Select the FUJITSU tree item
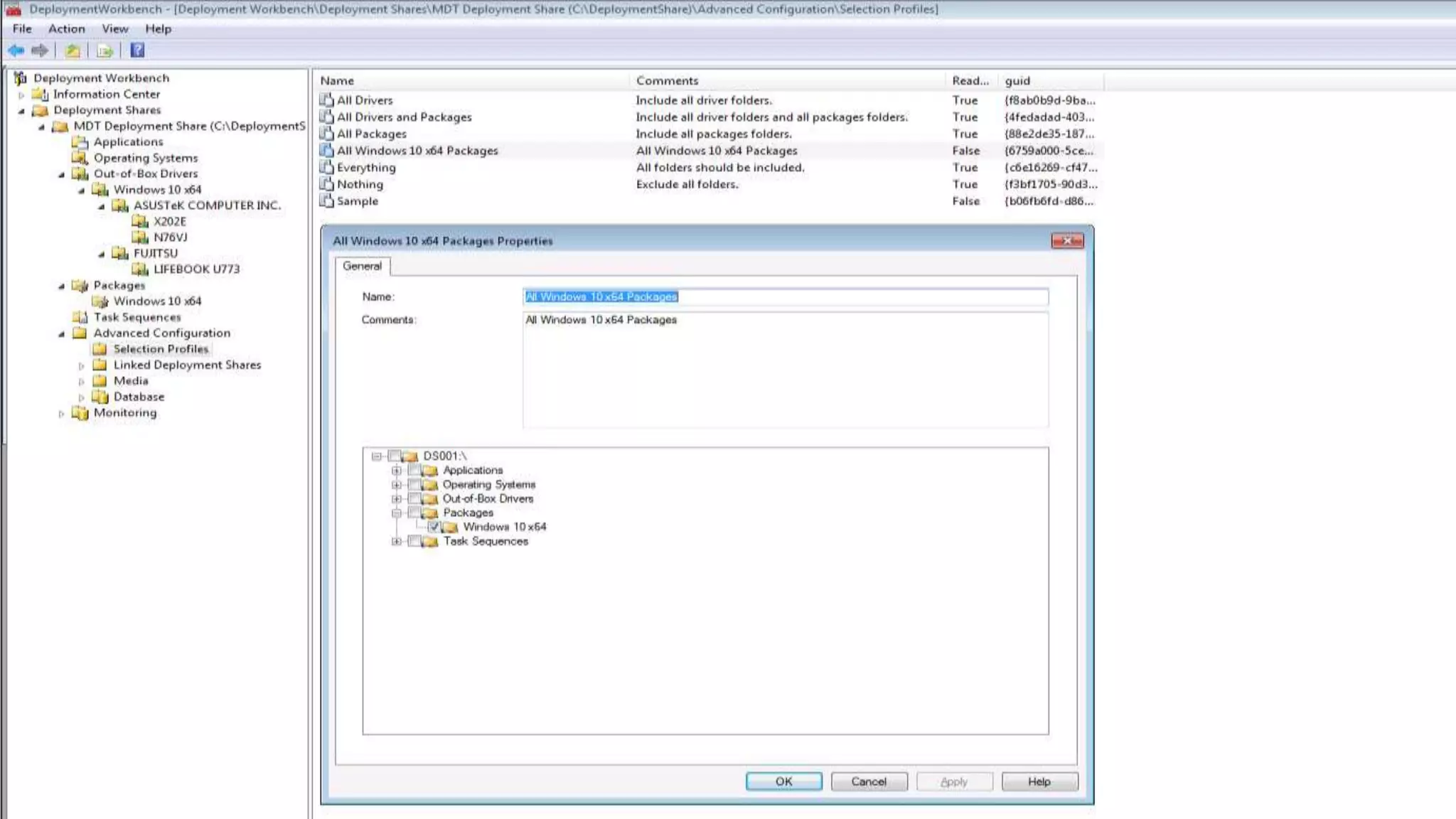This screenshot has width=1456, height=819. pyautogui.click(x=156, y=253)
